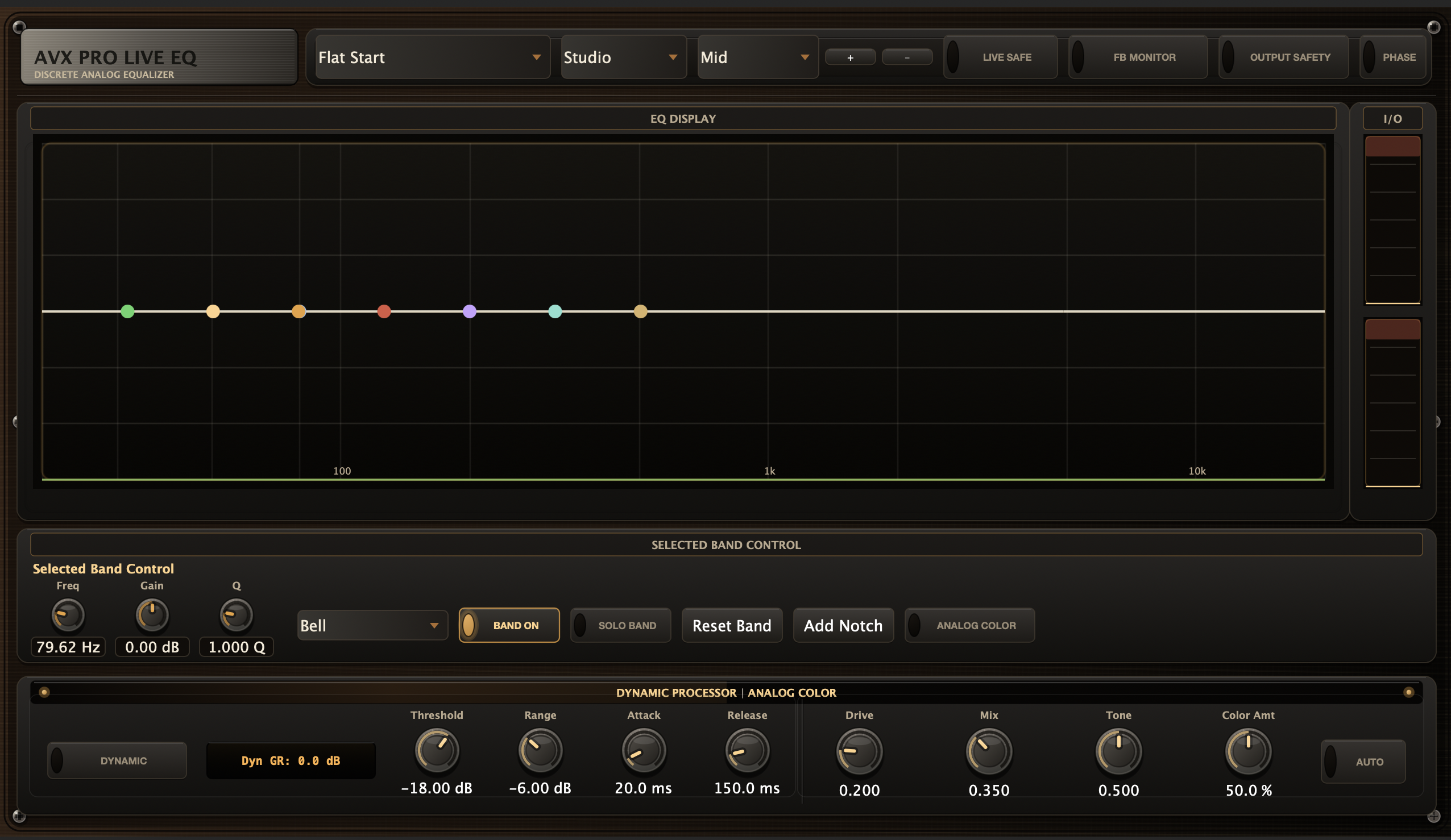Click the lower I/O level meter
1451x840 pixels.
click(x=1393, y=403)
